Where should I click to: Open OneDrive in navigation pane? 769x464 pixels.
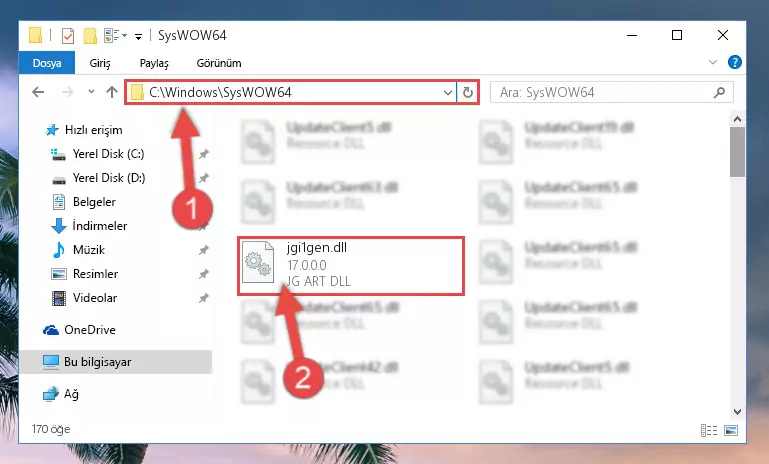pos(89,330)
